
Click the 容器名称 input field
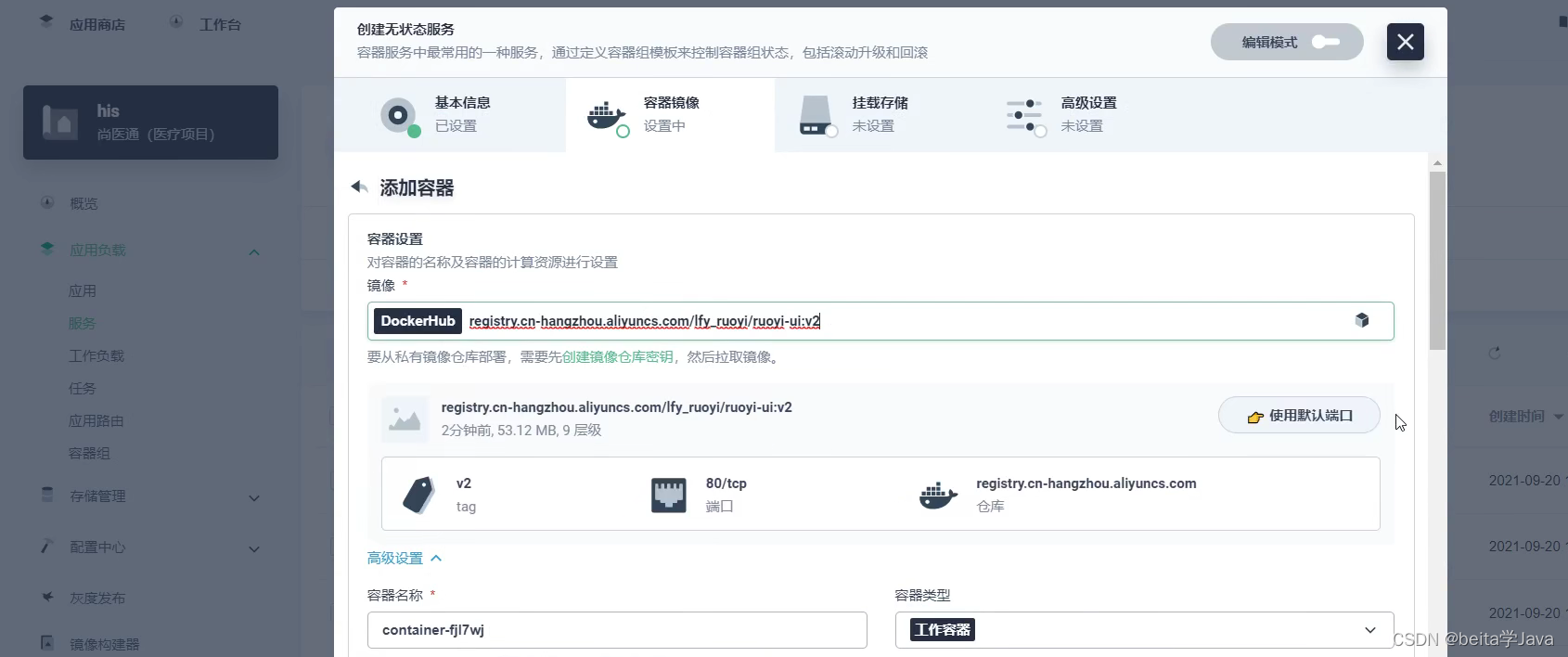tap(617, 630)
